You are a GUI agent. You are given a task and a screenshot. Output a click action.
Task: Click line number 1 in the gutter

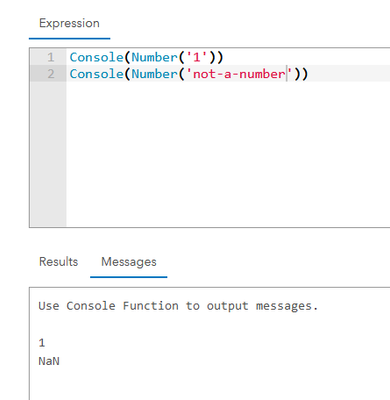(51, 57)
